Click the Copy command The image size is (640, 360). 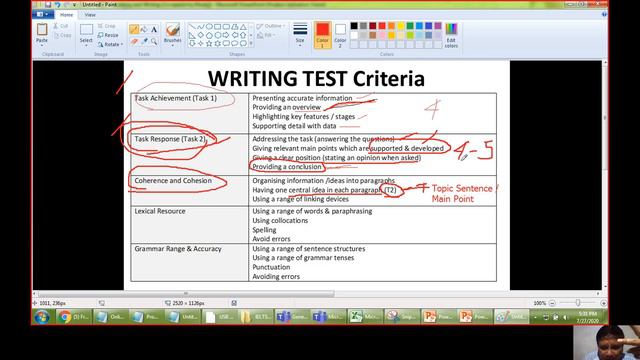point(62,36)
